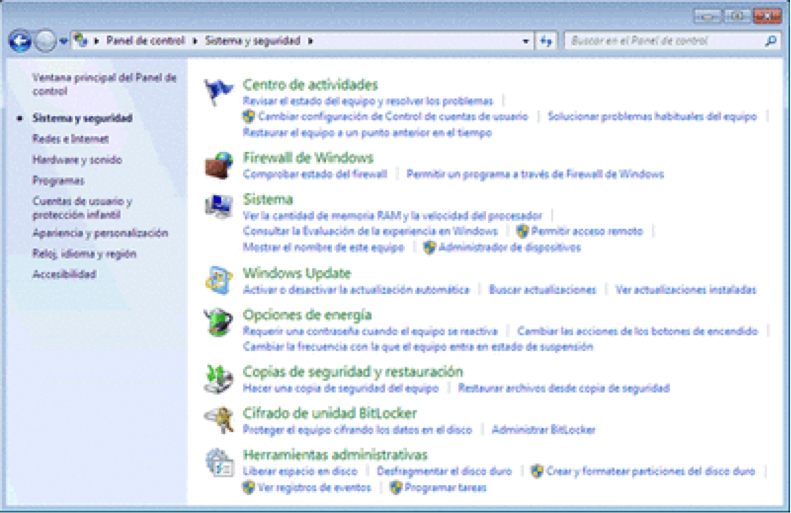Image resolution: width=791 pixels, height=513 pixels.
Task: Click the Herramientas administrativas gear icon
Action: click(219, 462)
